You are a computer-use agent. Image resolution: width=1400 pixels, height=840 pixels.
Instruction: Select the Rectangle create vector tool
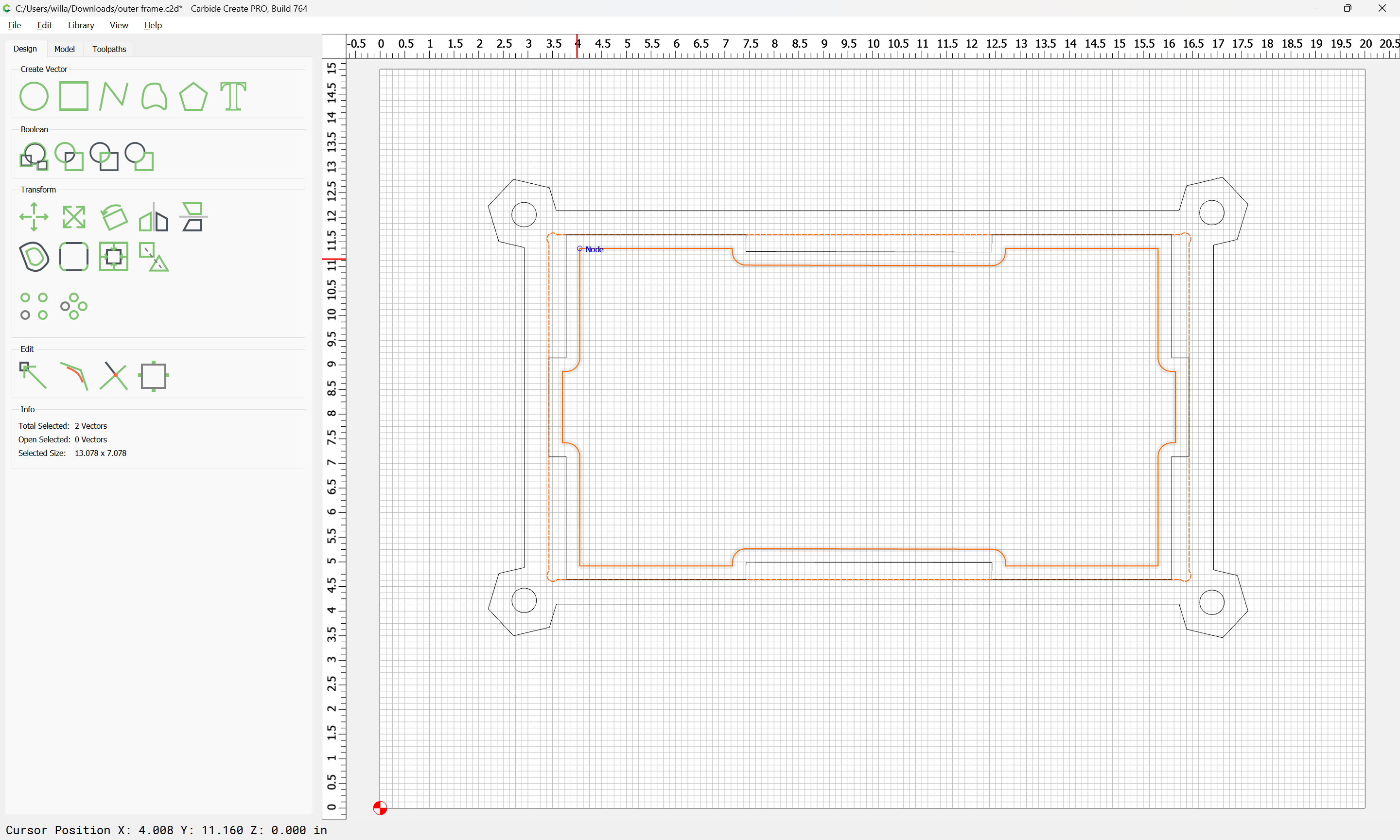click(74, 96)
